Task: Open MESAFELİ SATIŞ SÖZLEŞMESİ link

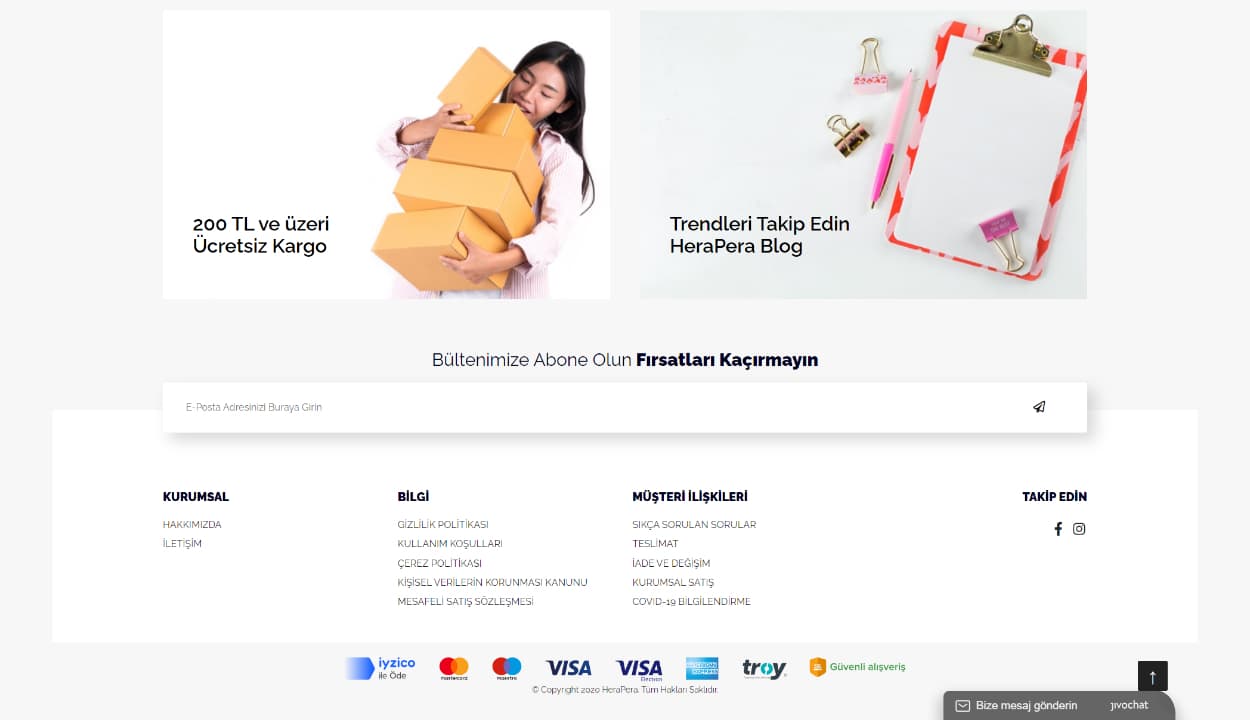Action: [x=465, y=602]
